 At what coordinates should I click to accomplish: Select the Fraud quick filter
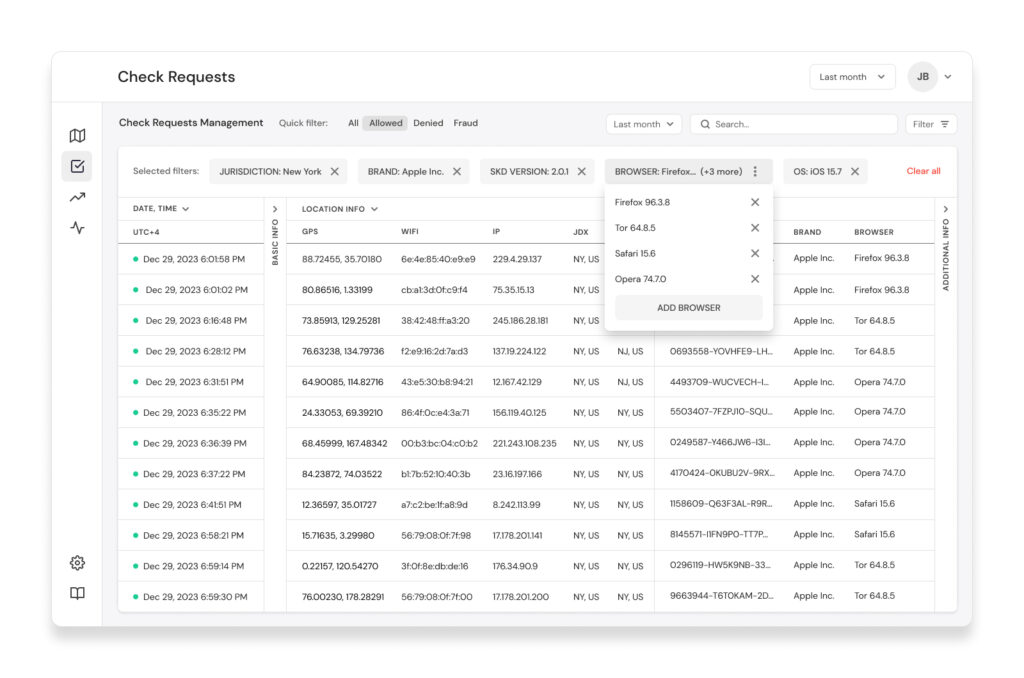466,123
